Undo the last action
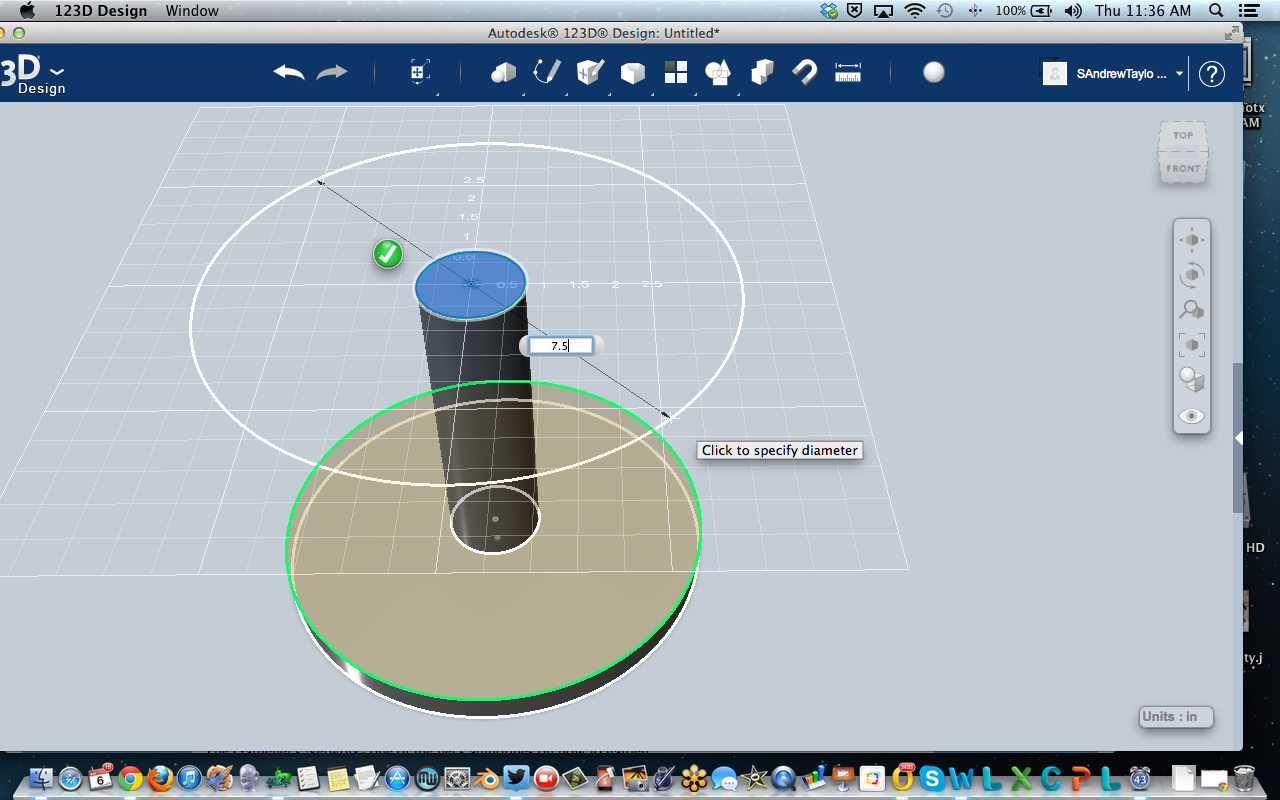This screenshot has height=800, width=1280. (289, 72)
